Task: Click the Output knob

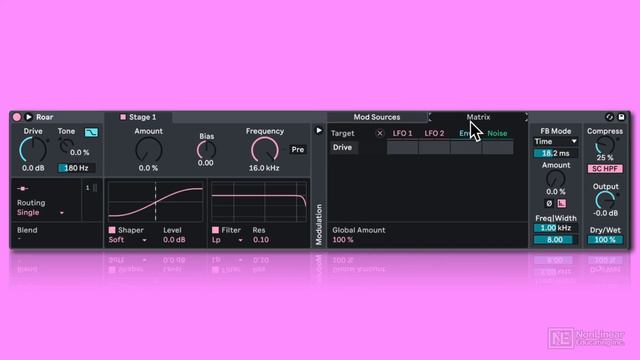Action: click(x=604, y=200)
